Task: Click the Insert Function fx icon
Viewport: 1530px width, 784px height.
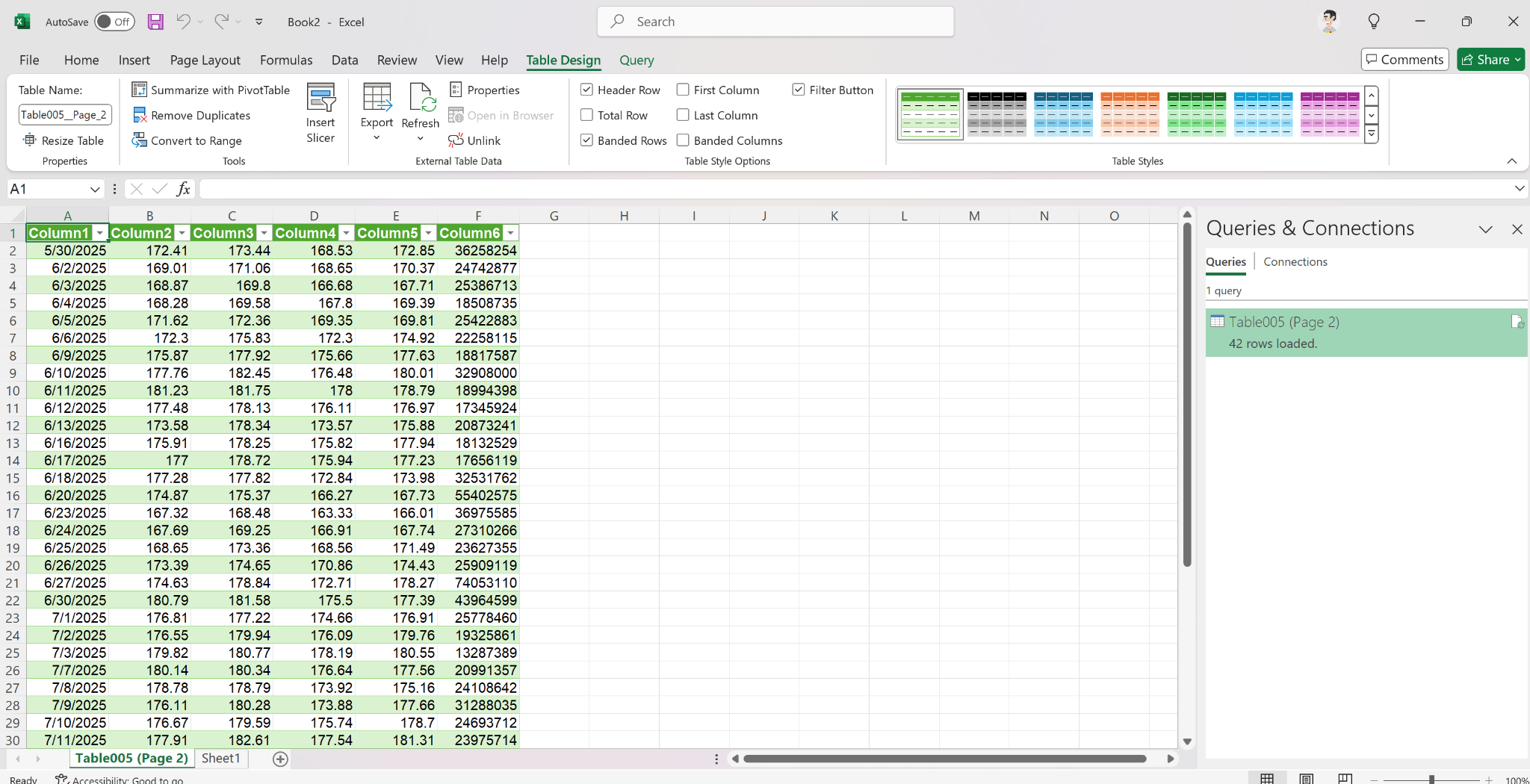Action: coord(183,189)
